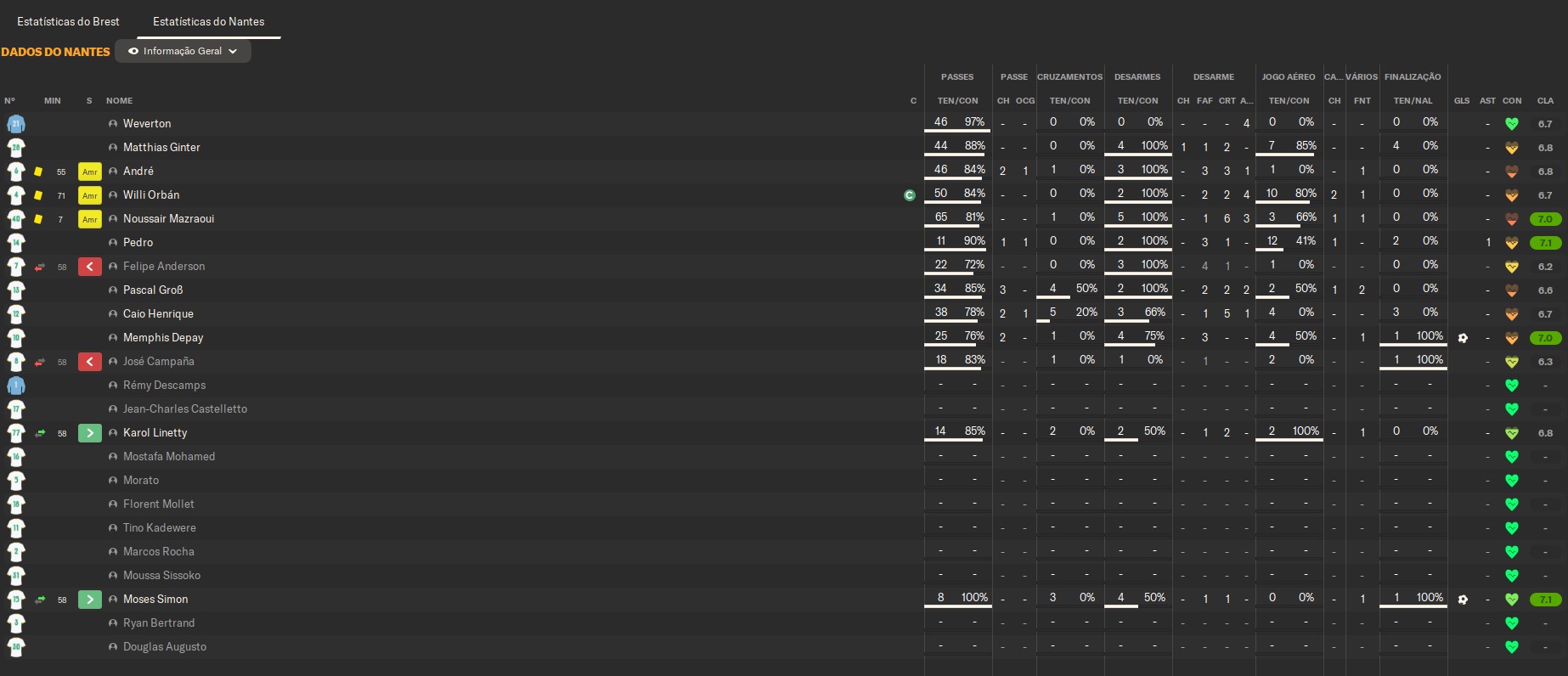Image resolution: width=1568 pixels, height=676 pixels.
Task: Open Jean-Charles Castelletto's player profile
Action: [x=185, y=409]
